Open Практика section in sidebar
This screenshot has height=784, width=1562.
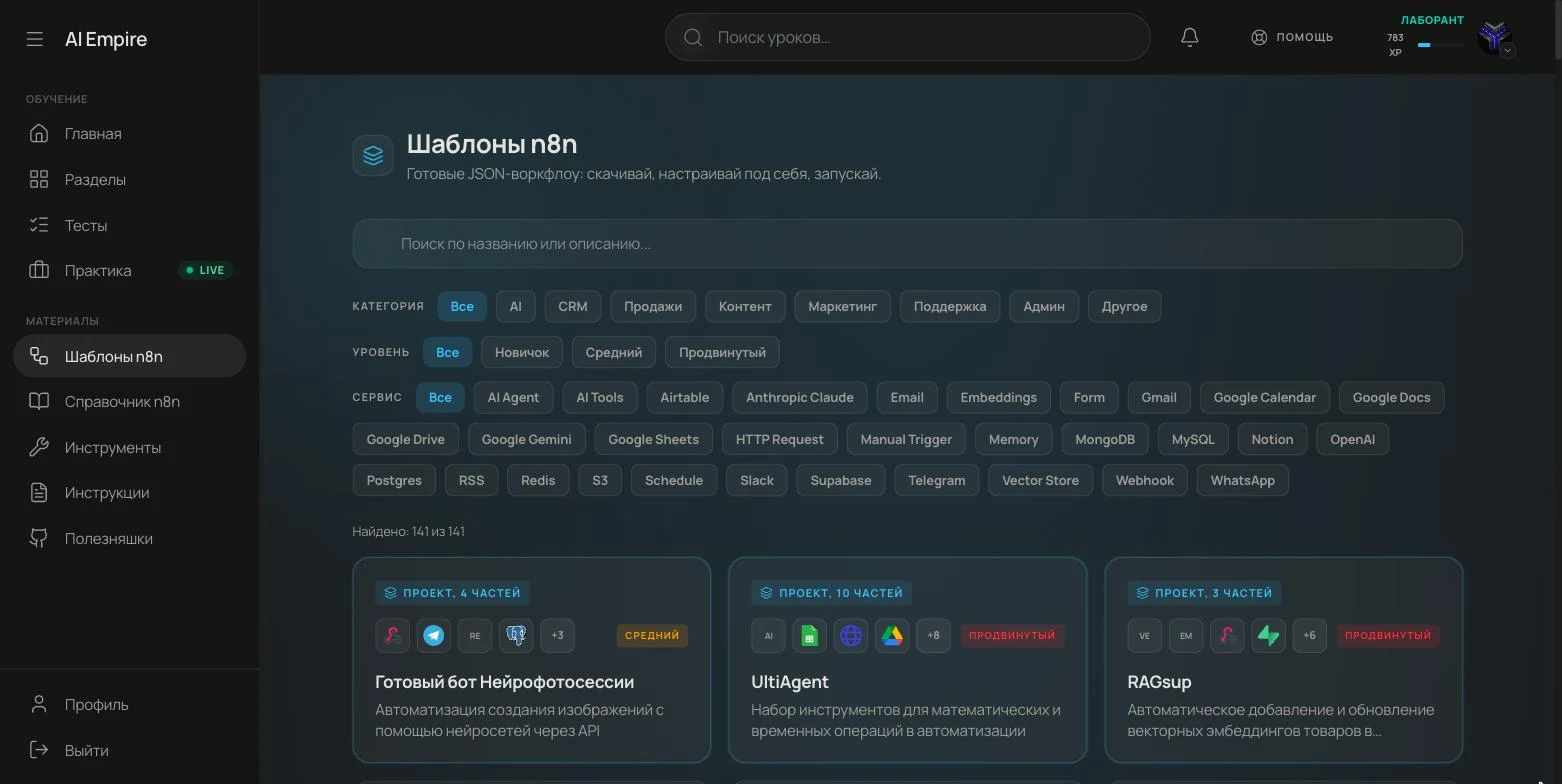click(129, 271)
